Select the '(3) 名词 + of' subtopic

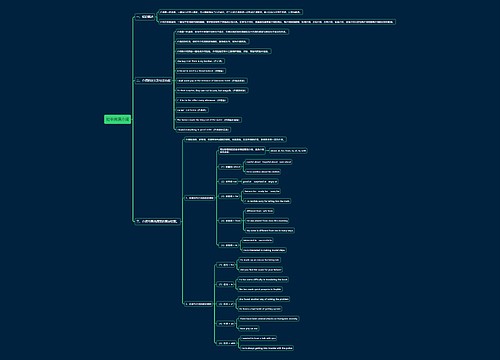[226, 304]
